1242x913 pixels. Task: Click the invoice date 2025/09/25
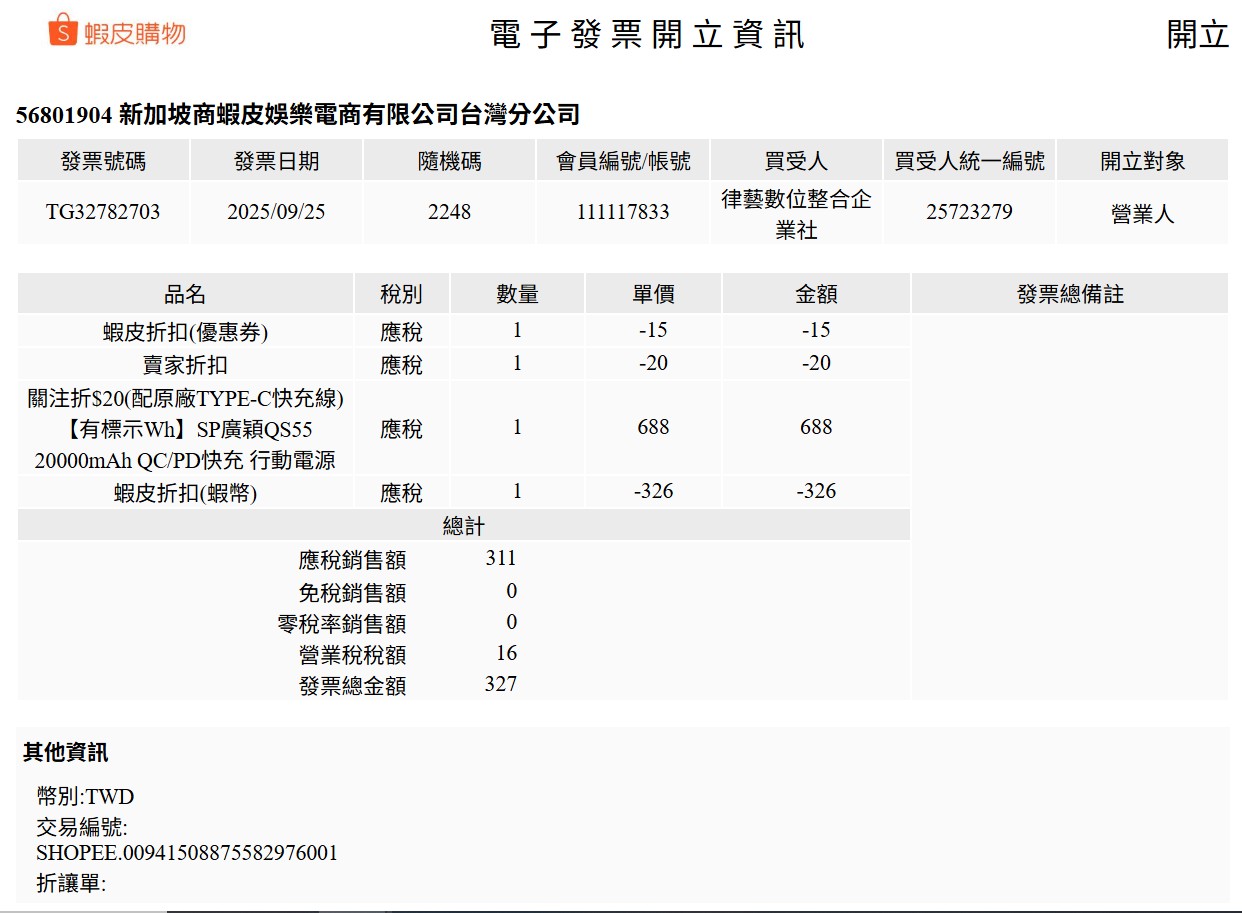[x=276, y=212]
